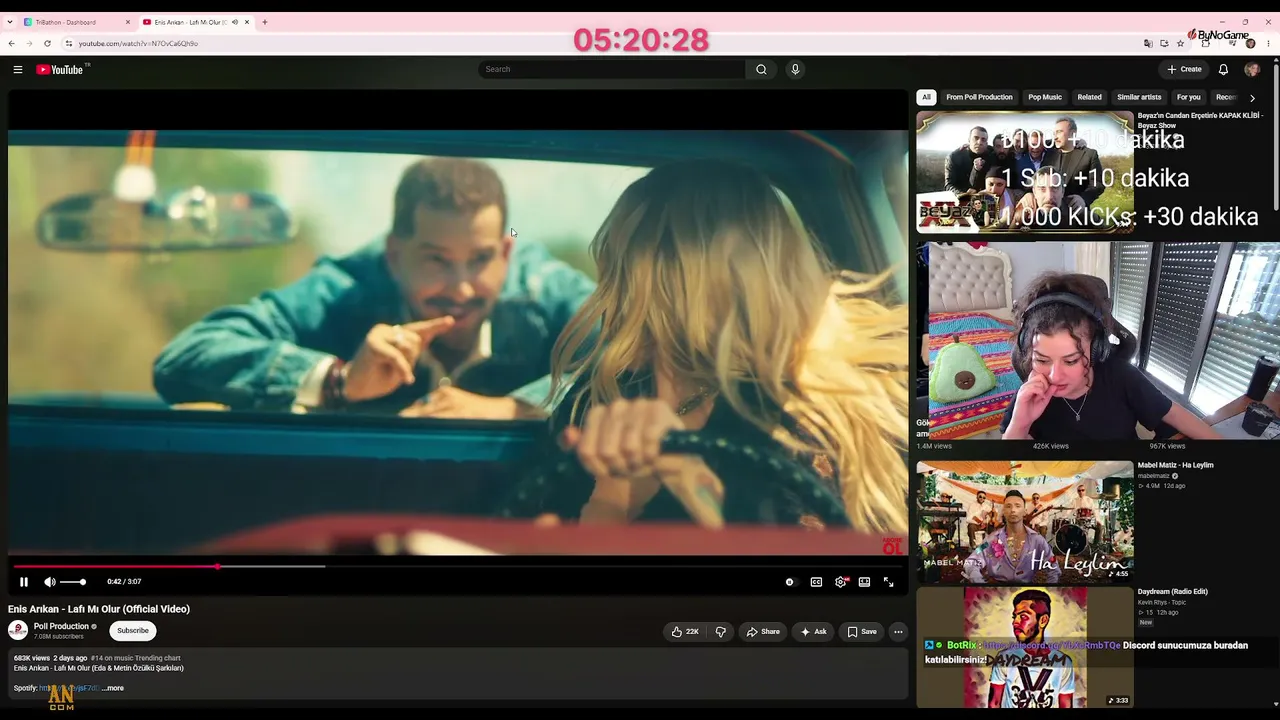Click the Beyaz Show thumbnail
This screenshot has width=1280, height=720.
pyautogui.click(x=1025, y=172)
